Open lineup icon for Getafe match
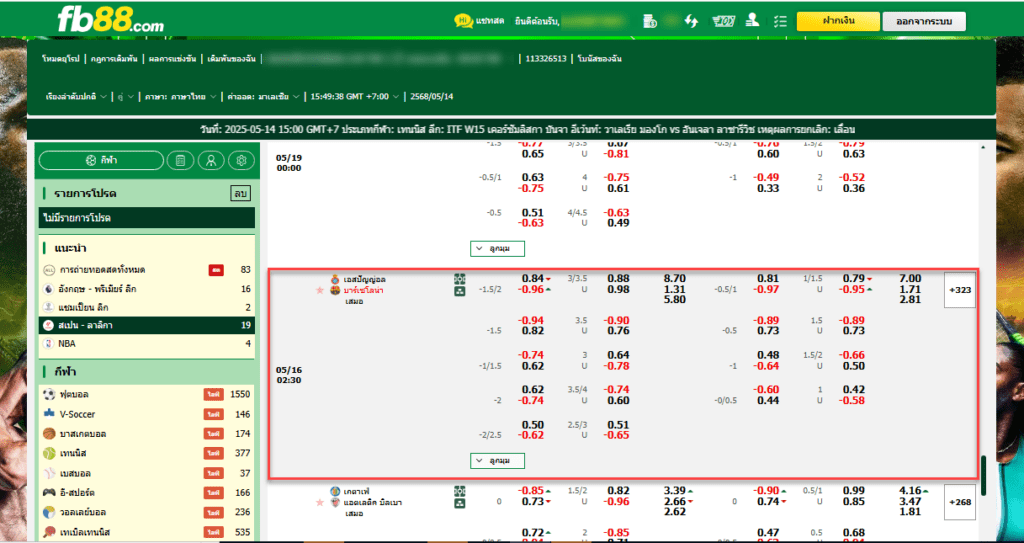Screen dimensions: 1024x543 point(460,490)
